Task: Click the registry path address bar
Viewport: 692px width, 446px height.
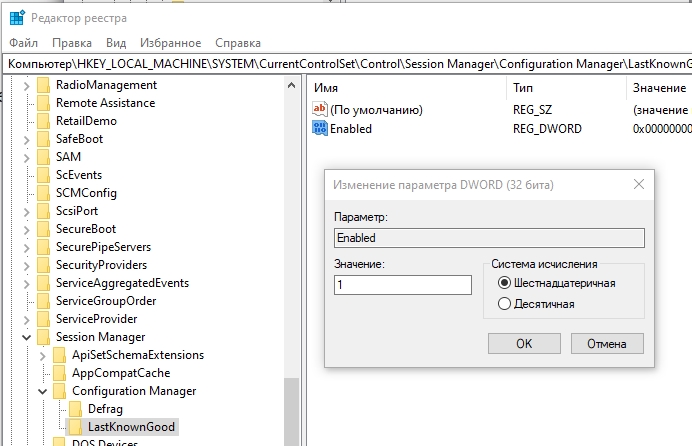Action: [x=347, y=64]
